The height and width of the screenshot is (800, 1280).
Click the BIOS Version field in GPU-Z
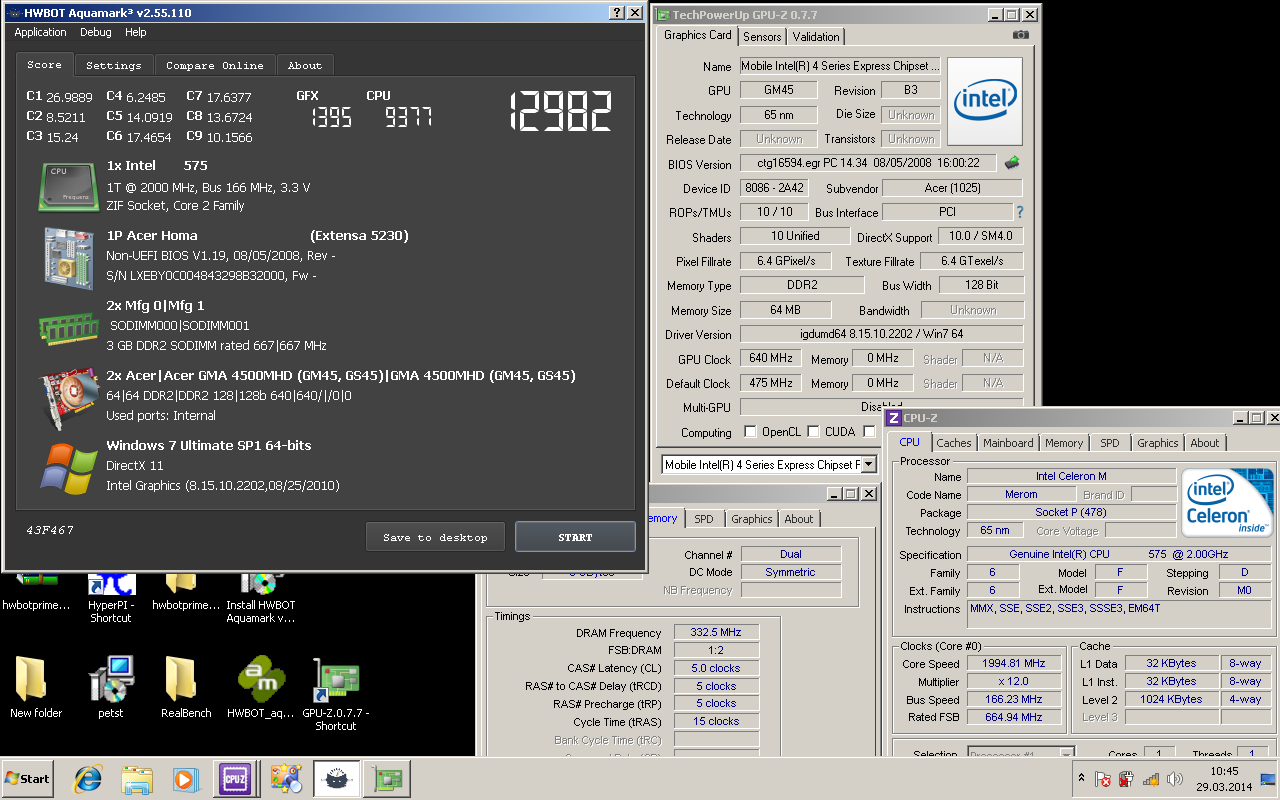click(x=869, y=163)
